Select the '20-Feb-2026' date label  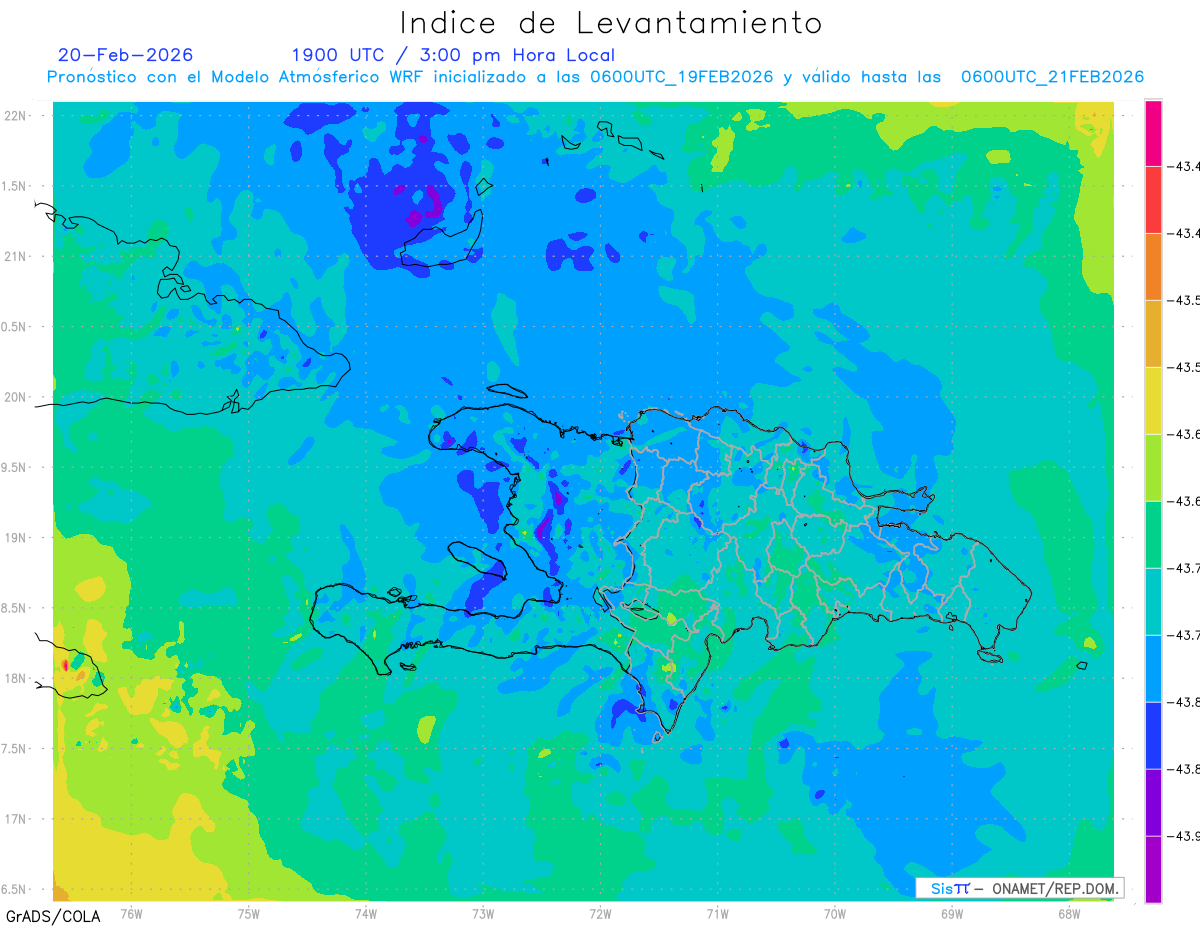pos(126,55)
